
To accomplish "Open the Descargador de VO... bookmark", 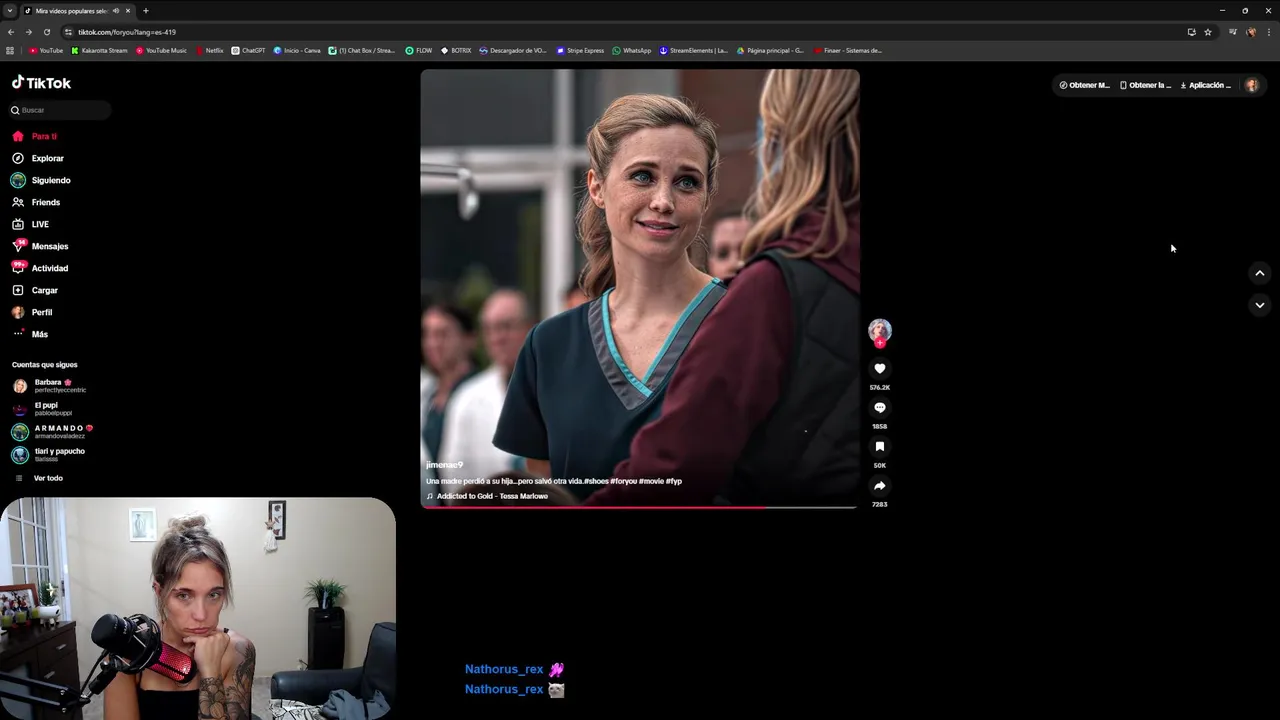I will point(513,51).
